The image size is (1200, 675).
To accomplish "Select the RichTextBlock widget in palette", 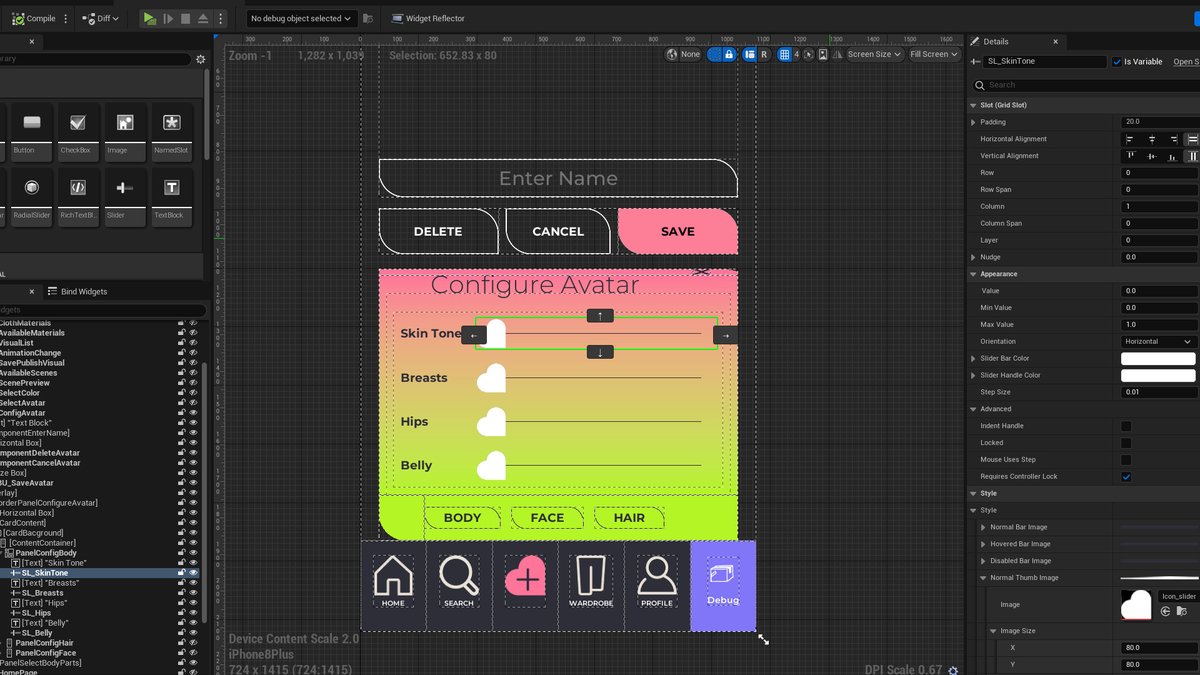I will (x=77, y=197).
